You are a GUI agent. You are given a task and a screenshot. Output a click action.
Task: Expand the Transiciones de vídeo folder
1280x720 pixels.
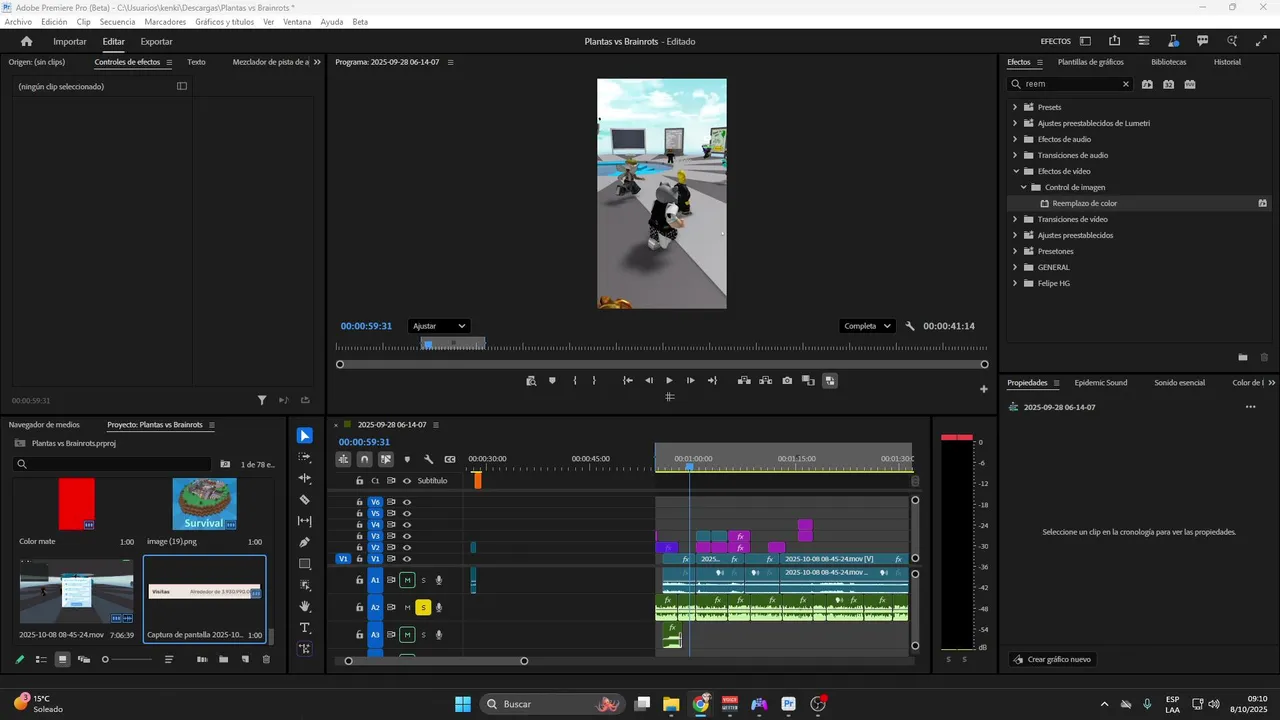tap(1015, 219)
